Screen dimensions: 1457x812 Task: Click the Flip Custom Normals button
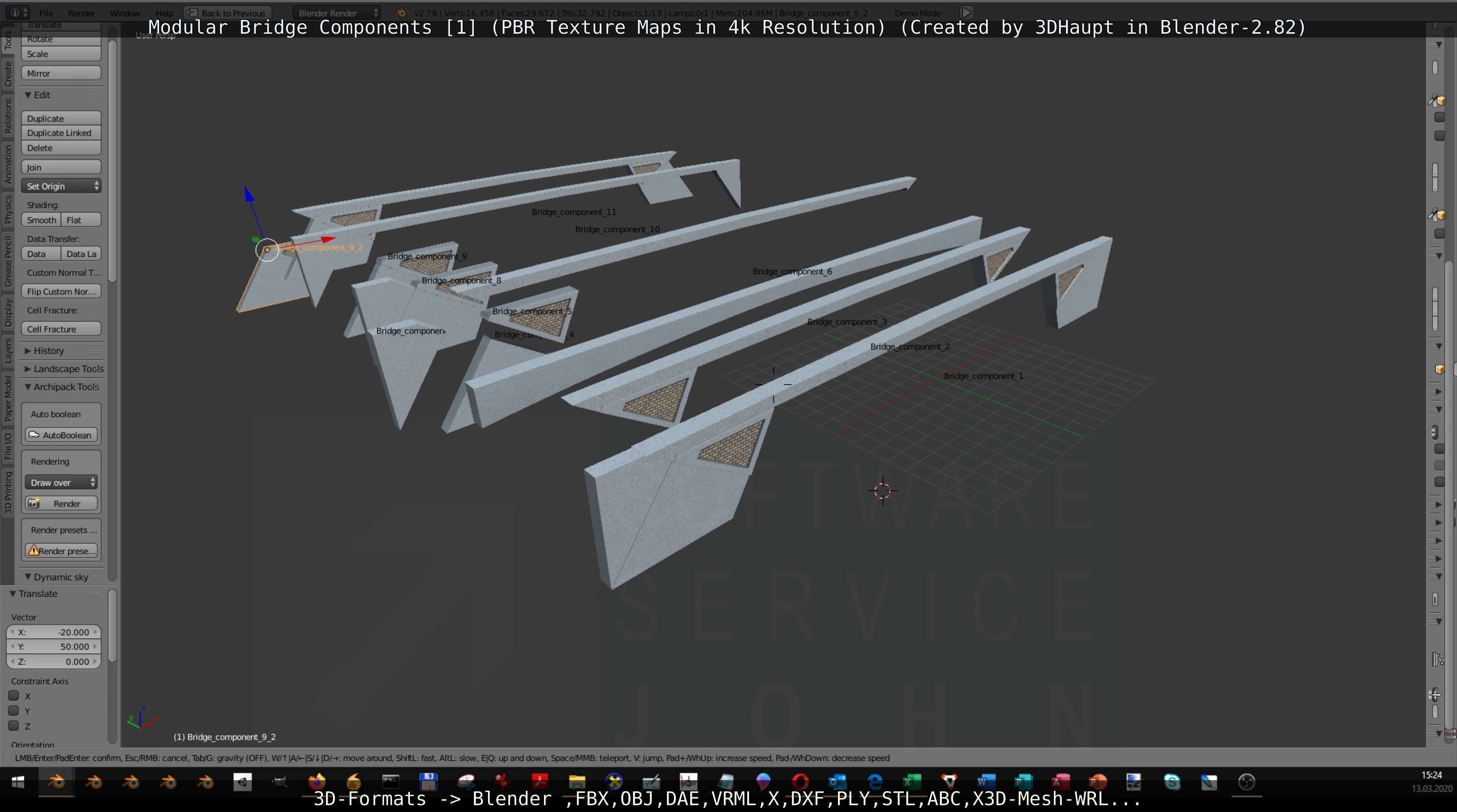pyautogui.click(x=61, y=292)
